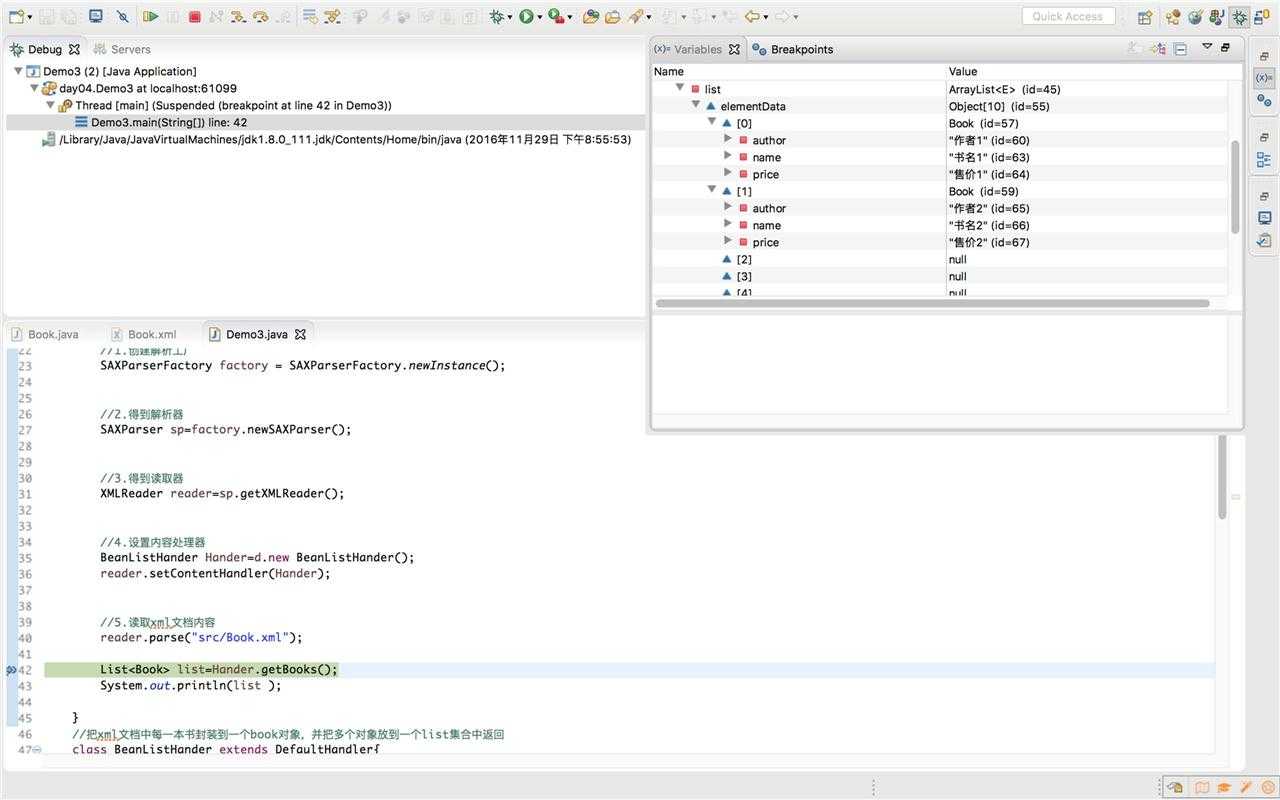This screenshot has height=800, width=1280.
Task: Expand the "售价2" price field
Action: pyautogui.click(x=728, y=241)
